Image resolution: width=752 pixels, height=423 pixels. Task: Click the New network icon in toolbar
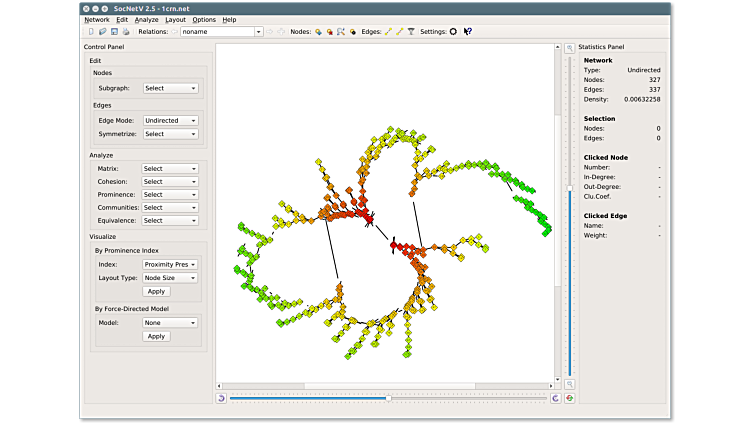coord(91,32)
